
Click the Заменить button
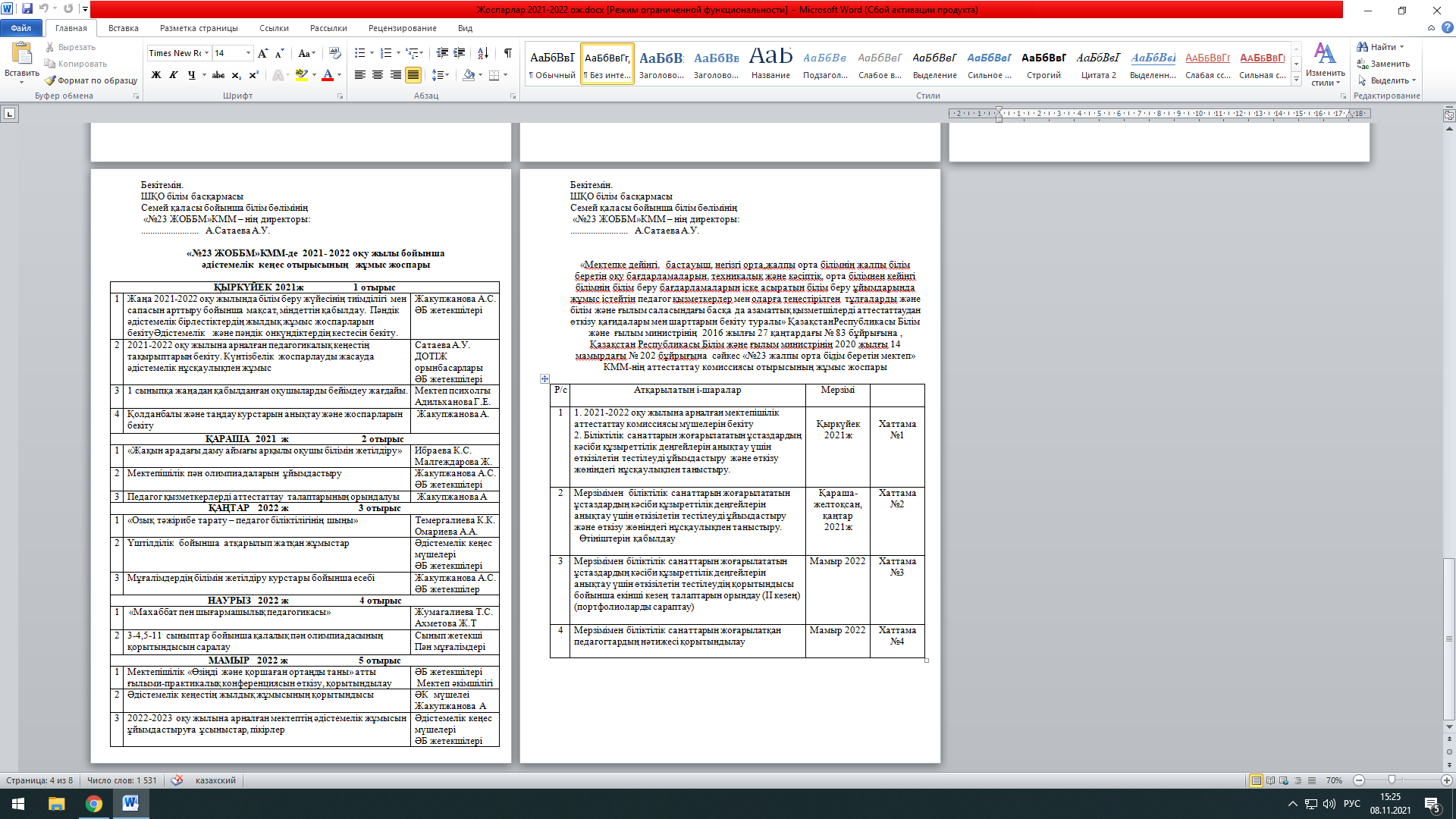1384,64
